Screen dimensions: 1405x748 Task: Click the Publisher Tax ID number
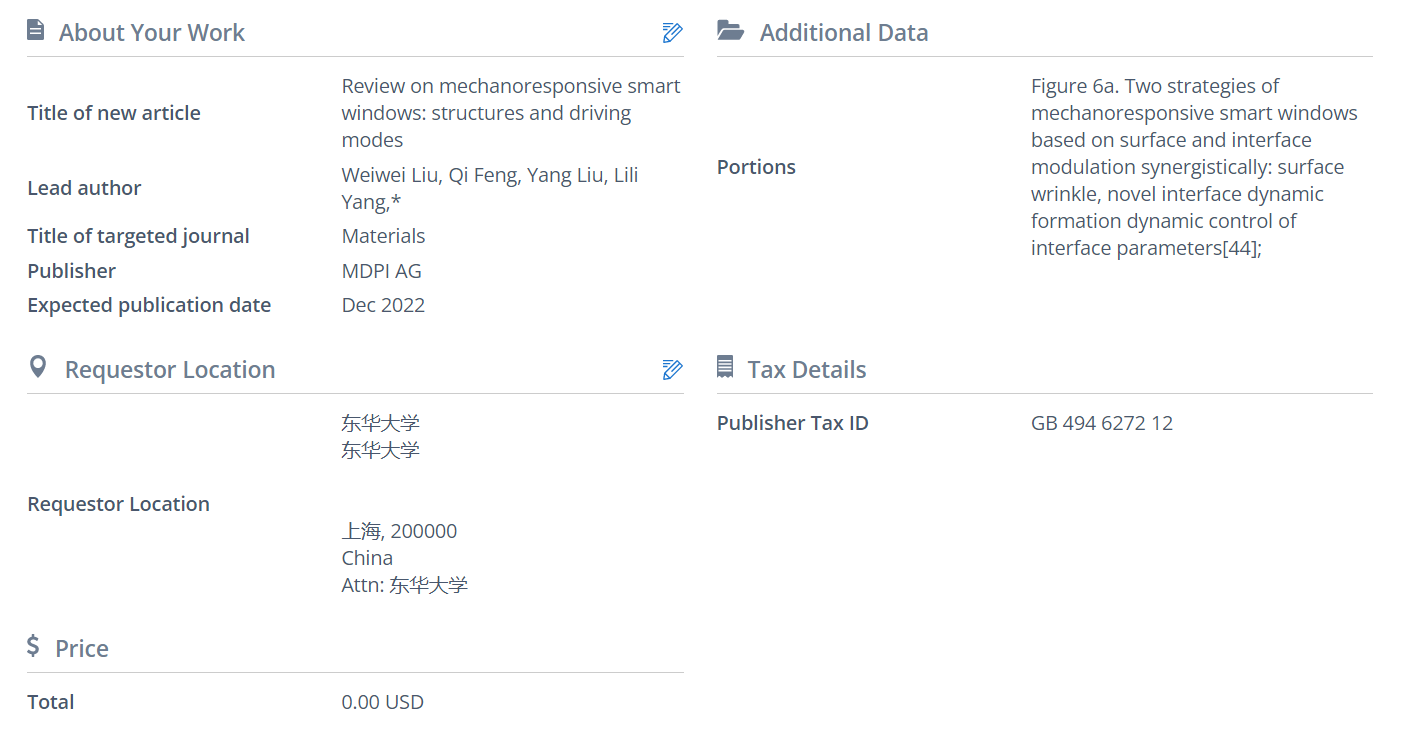pos(1101,423)
